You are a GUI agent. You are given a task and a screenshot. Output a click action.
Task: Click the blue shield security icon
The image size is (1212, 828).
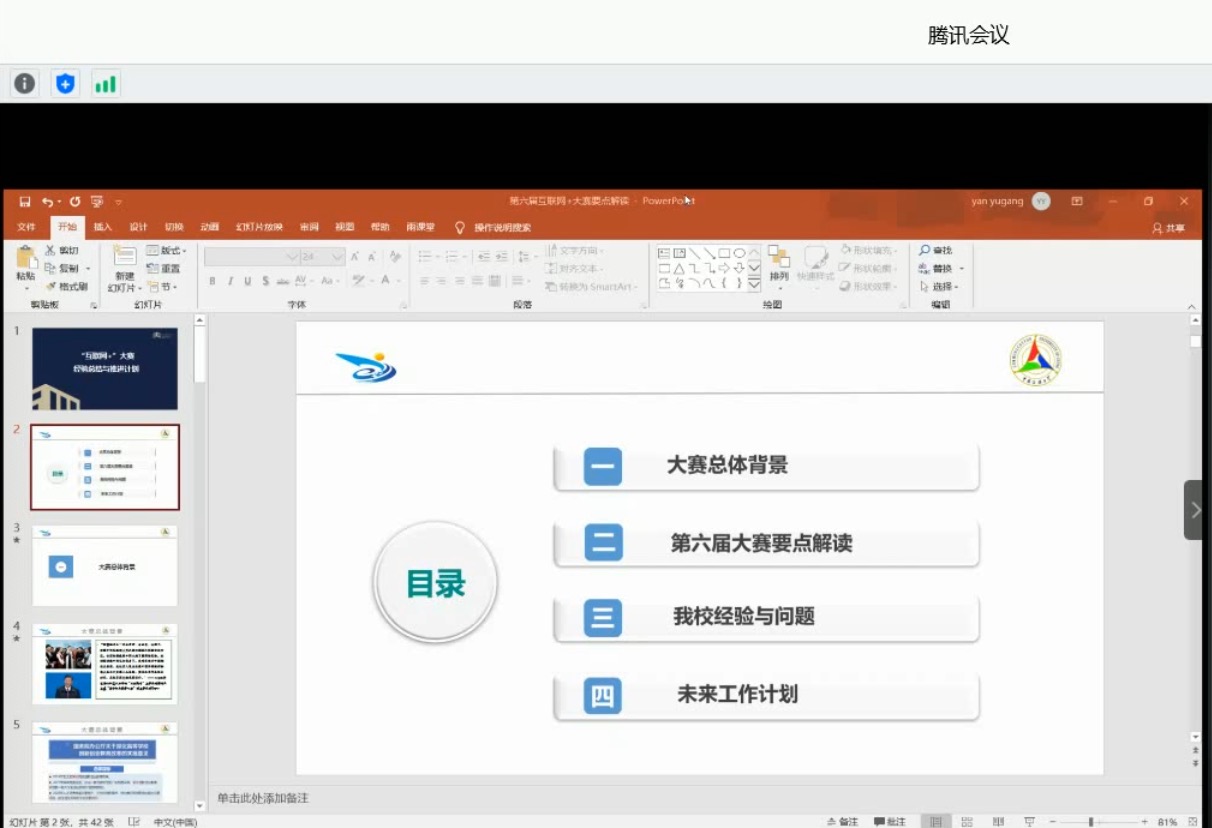65,84
